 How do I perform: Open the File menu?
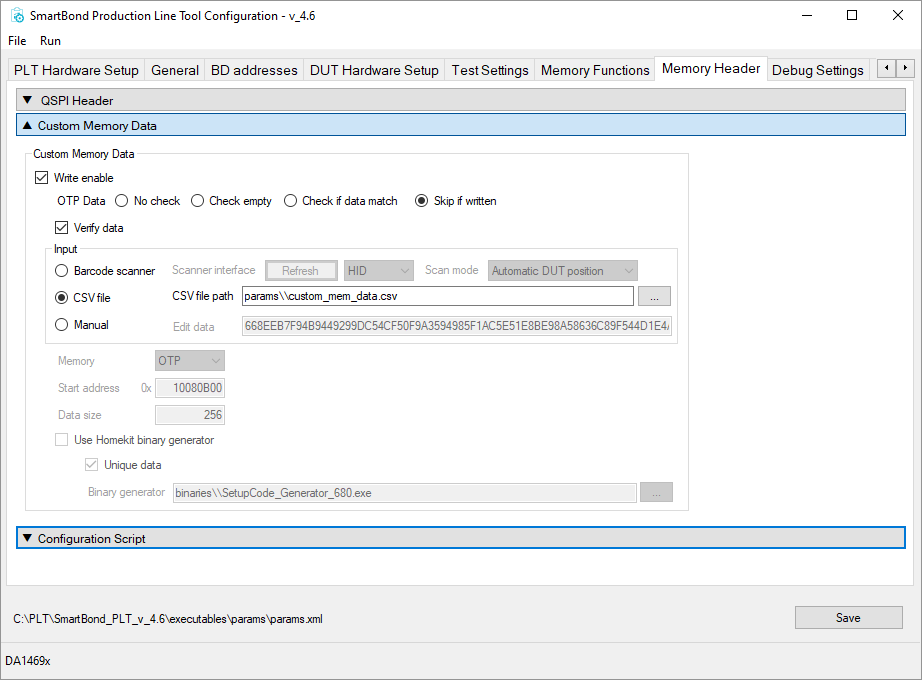coord(17,41)
